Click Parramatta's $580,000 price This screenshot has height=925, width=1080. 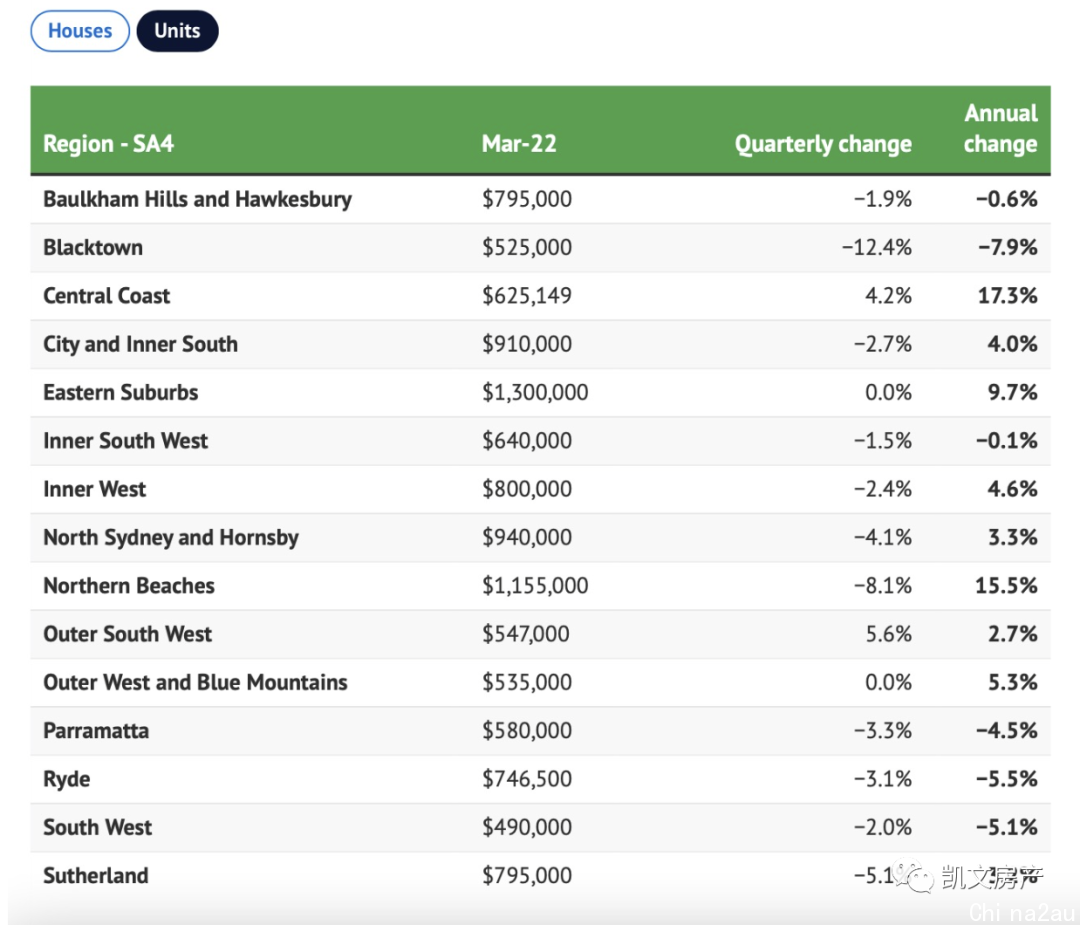point(527,730)
